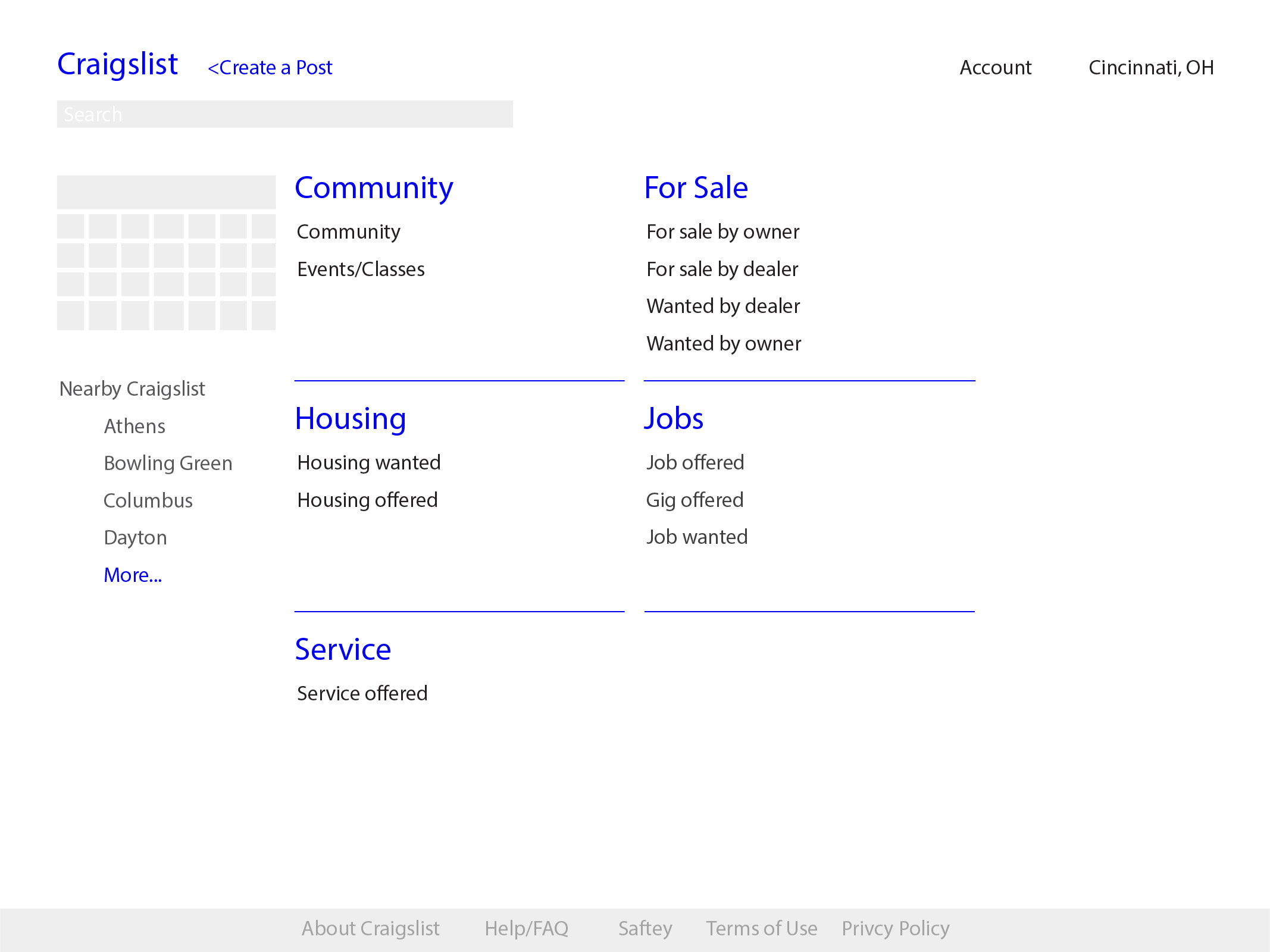Click the calendar header bar

click(166, 192)
